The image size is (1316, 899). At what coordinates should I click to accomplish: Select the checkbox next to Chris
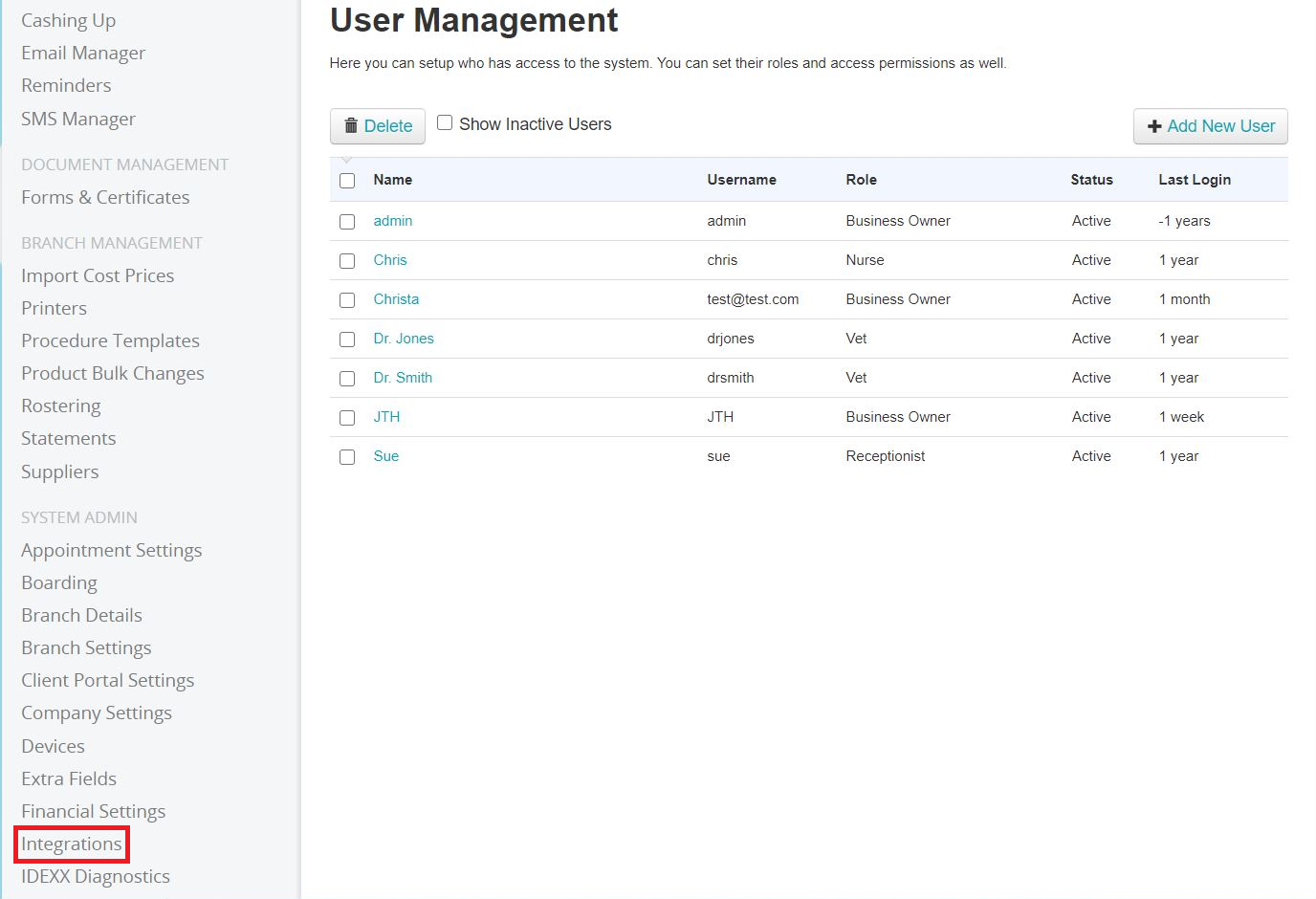tap(347, 260)
